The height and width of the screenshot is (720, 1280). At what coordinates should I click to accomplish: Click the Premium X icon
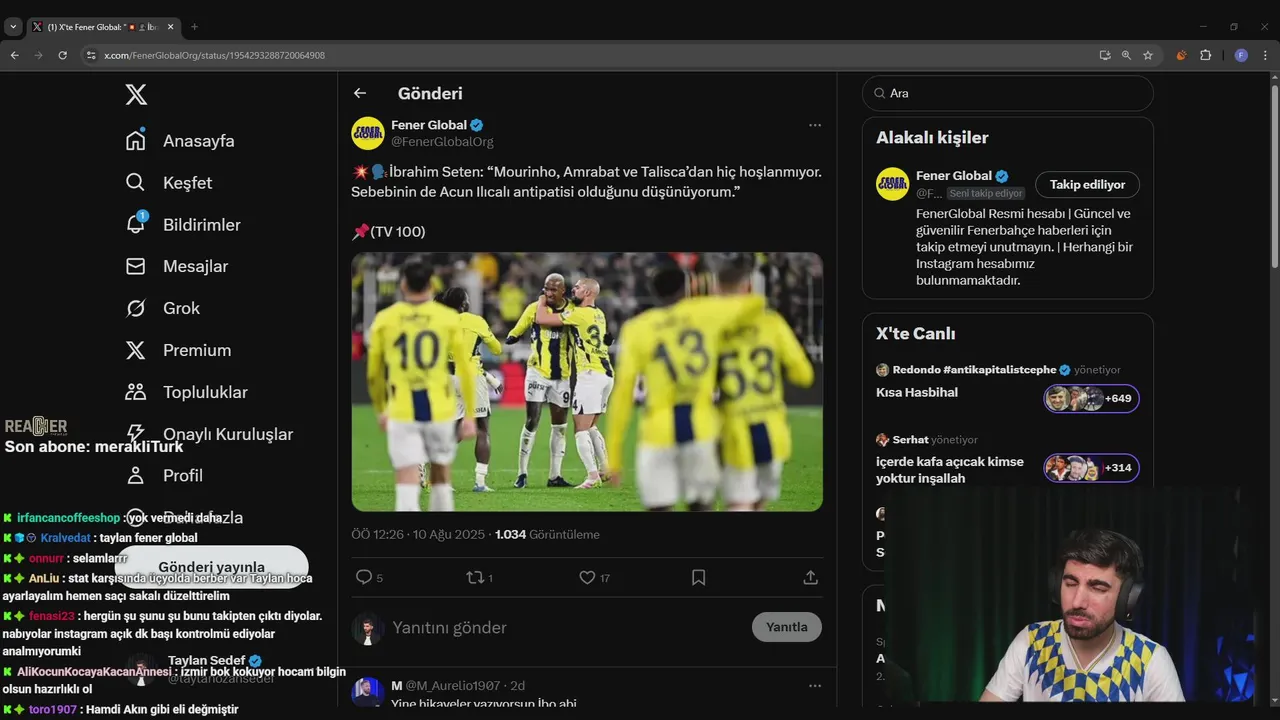136,351
